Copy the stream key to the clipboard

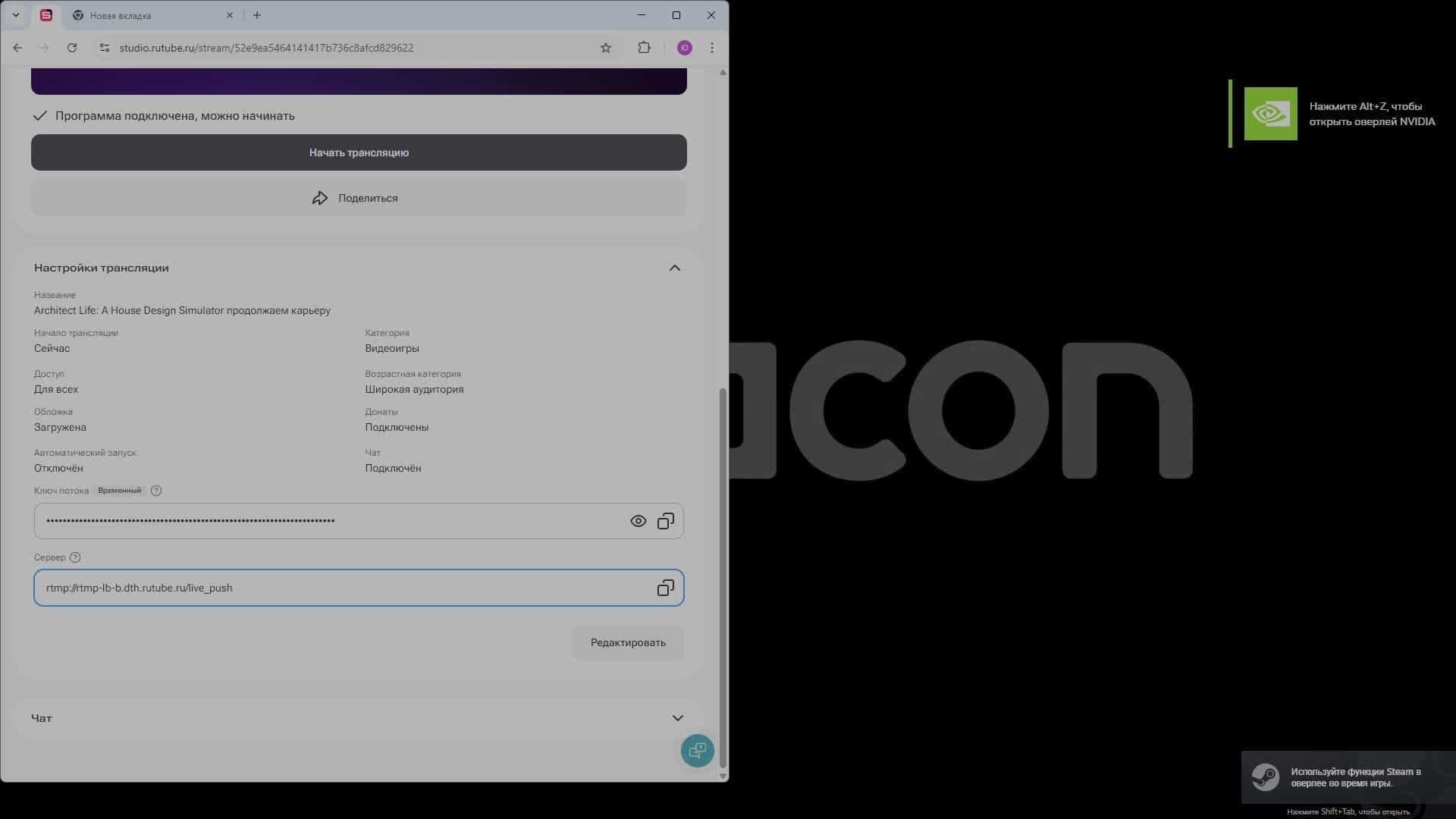point(665,521)
